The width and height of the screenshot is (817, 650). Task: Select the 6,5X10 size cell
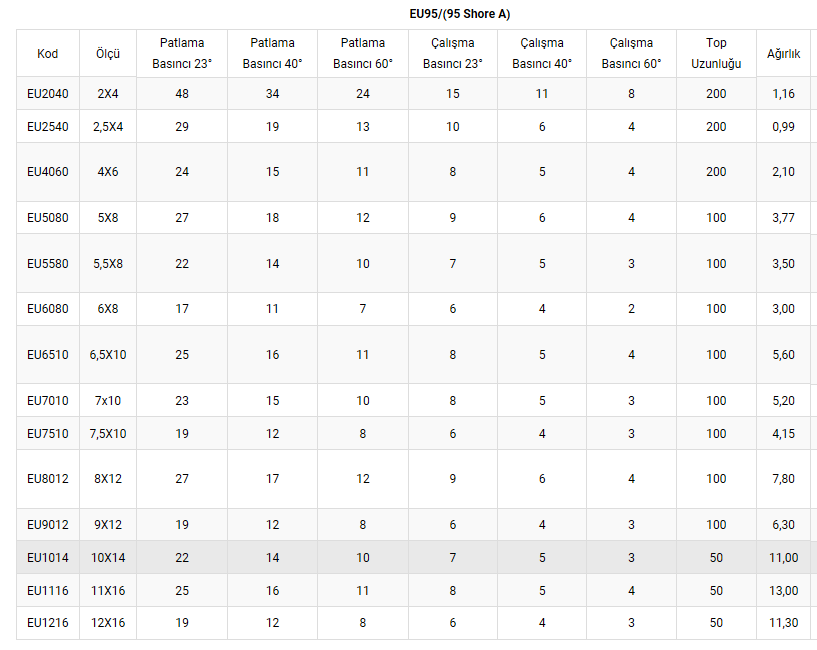(x=108, y=355)
